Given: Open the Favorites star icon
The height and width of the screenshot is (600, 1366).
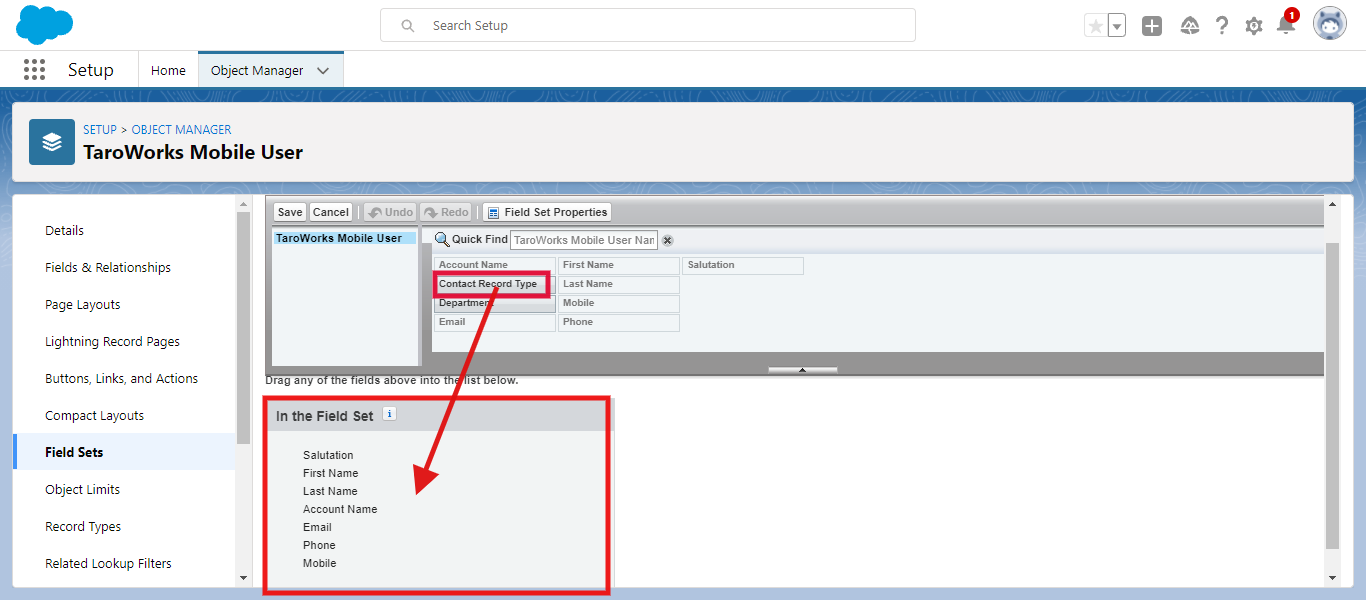Looking at the screenshot, I should [x=1096, y=26].
